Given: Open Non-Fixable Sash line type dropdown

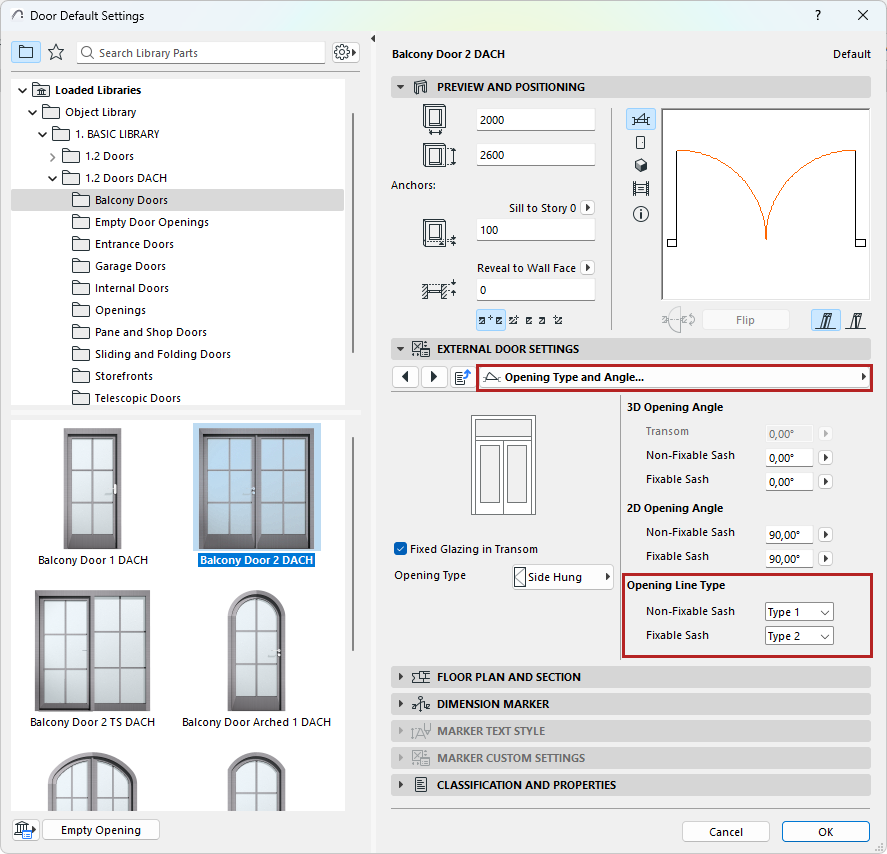Looking at the screenshot, I should [x=799, y=612].
